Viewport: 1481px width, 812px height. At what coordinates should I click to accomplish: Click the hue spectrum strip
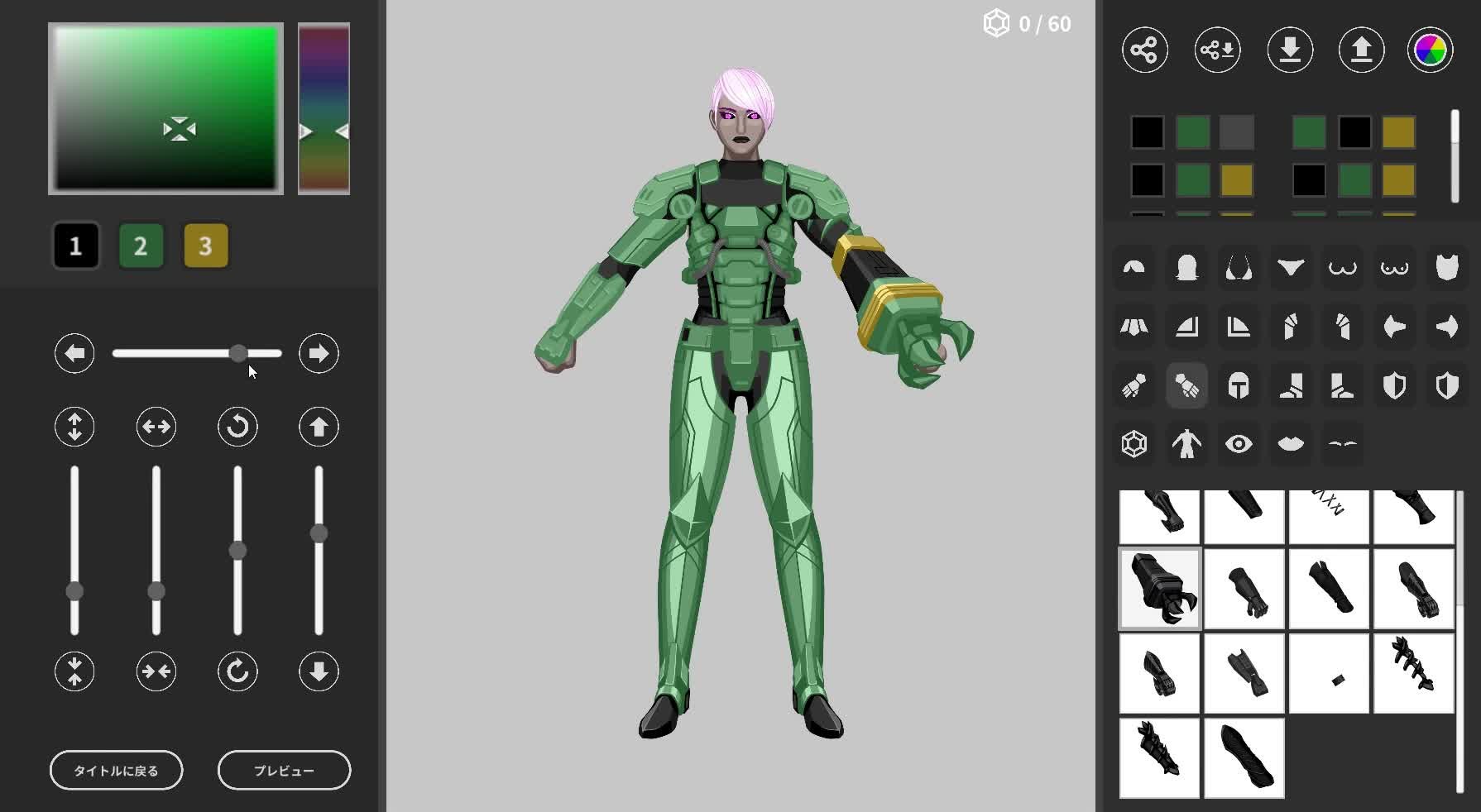[x=324, y=108]
